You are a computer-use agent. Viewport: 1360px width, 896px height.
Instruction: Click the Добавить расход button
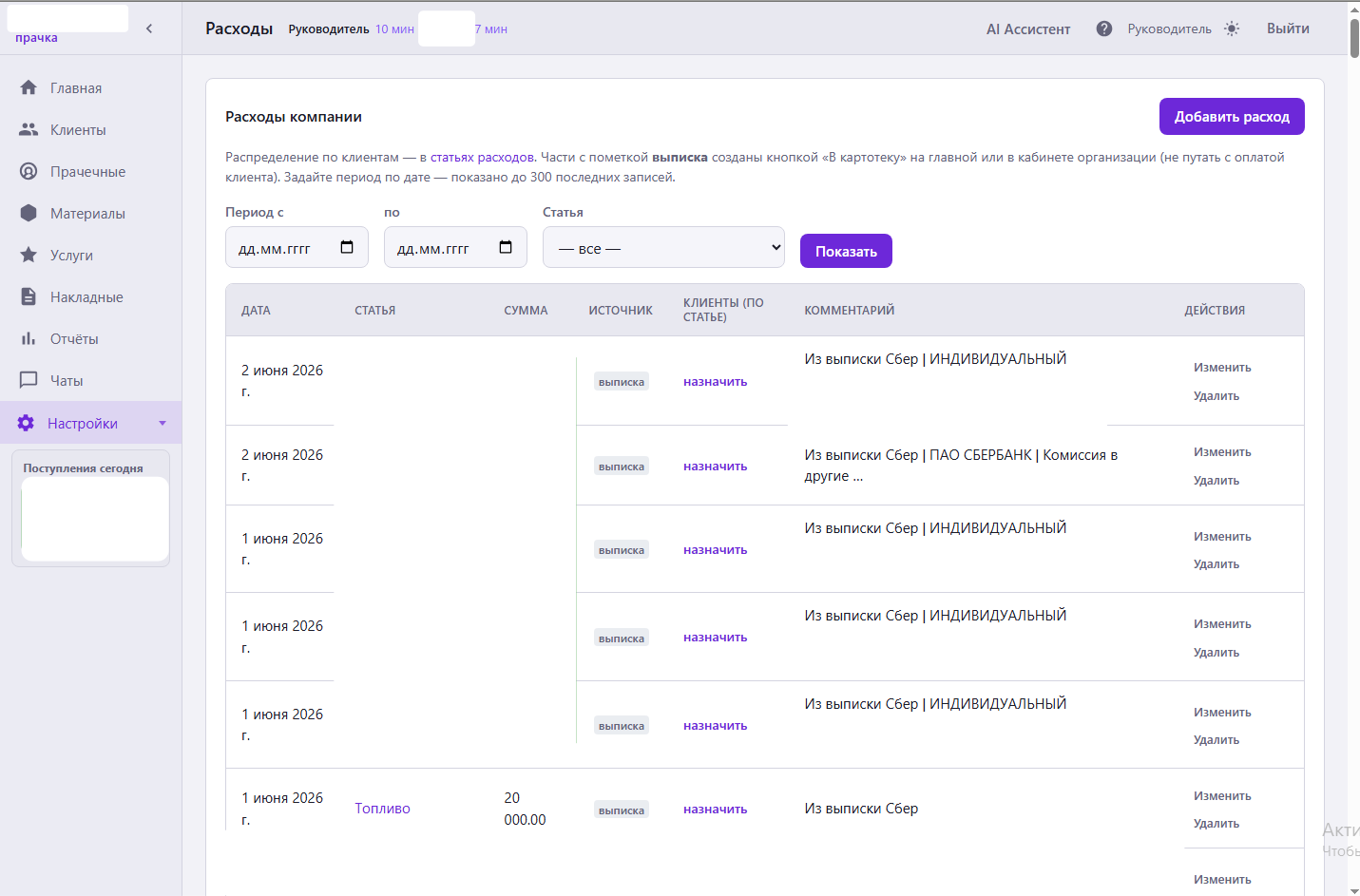pyautogui.click(x=1232, y=116)
